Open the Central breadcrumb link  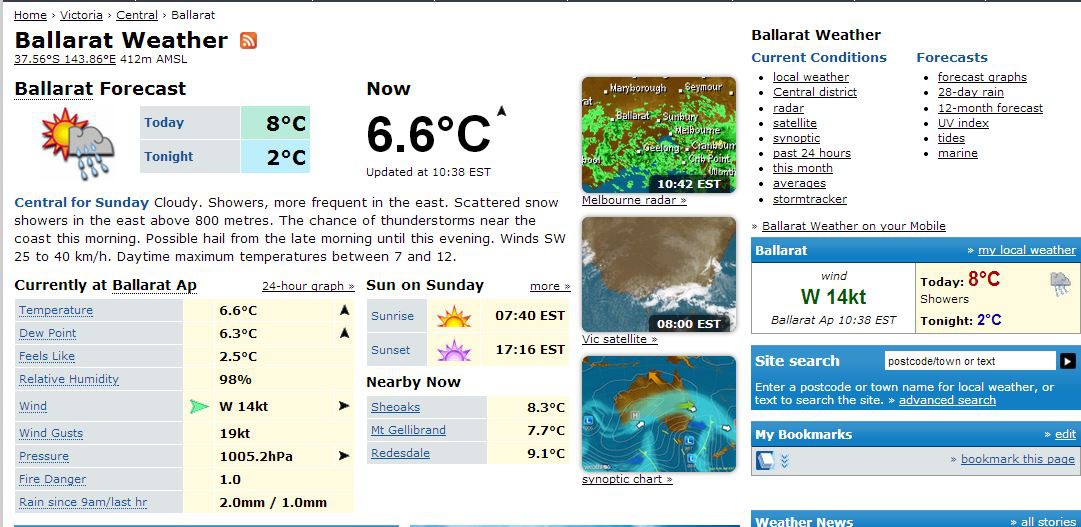pos(137,15)
